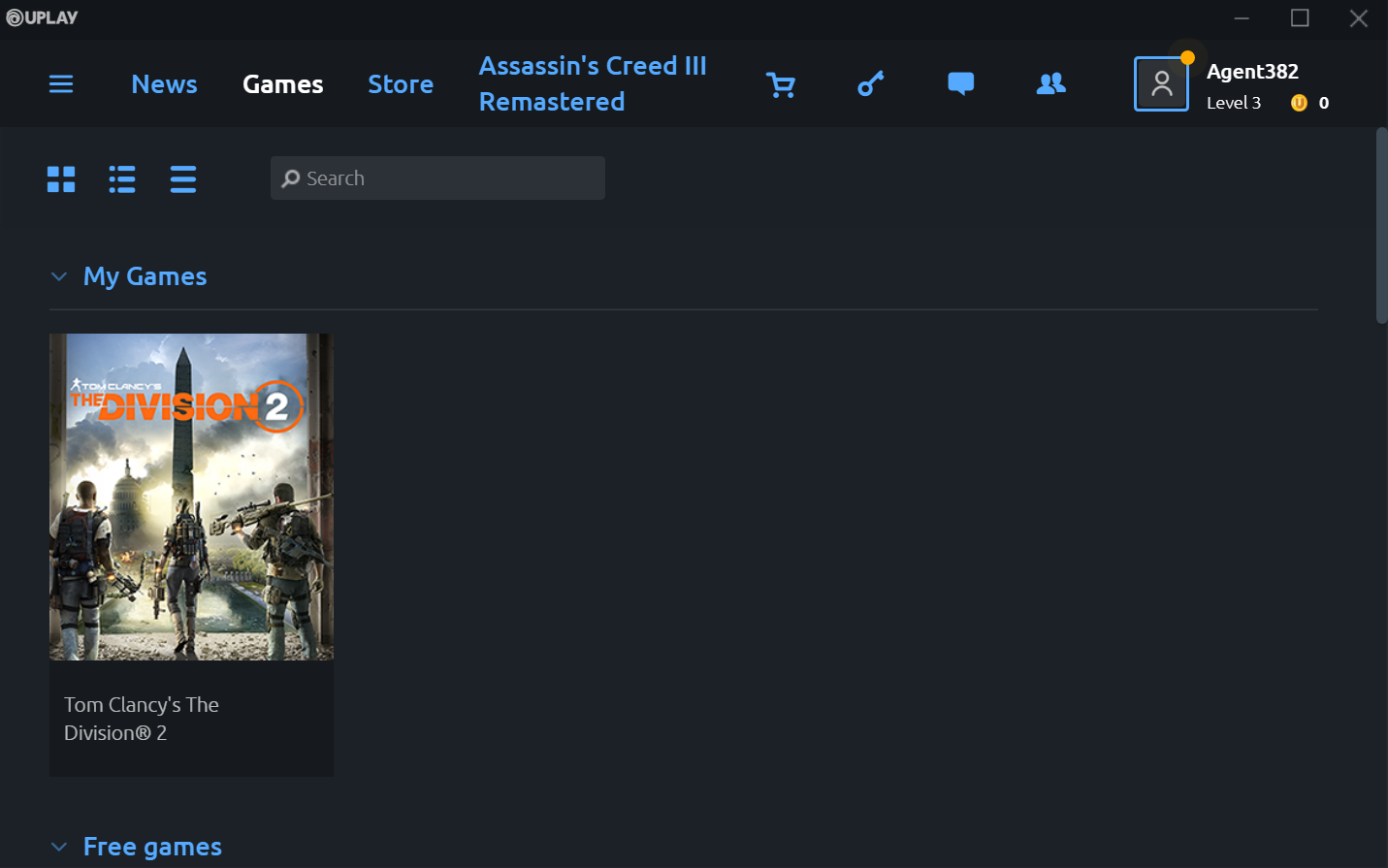The width and height of the screenshot is (1388, 868).
Task: Click the Uplay logo in title bar
Action: click(42, 17)
